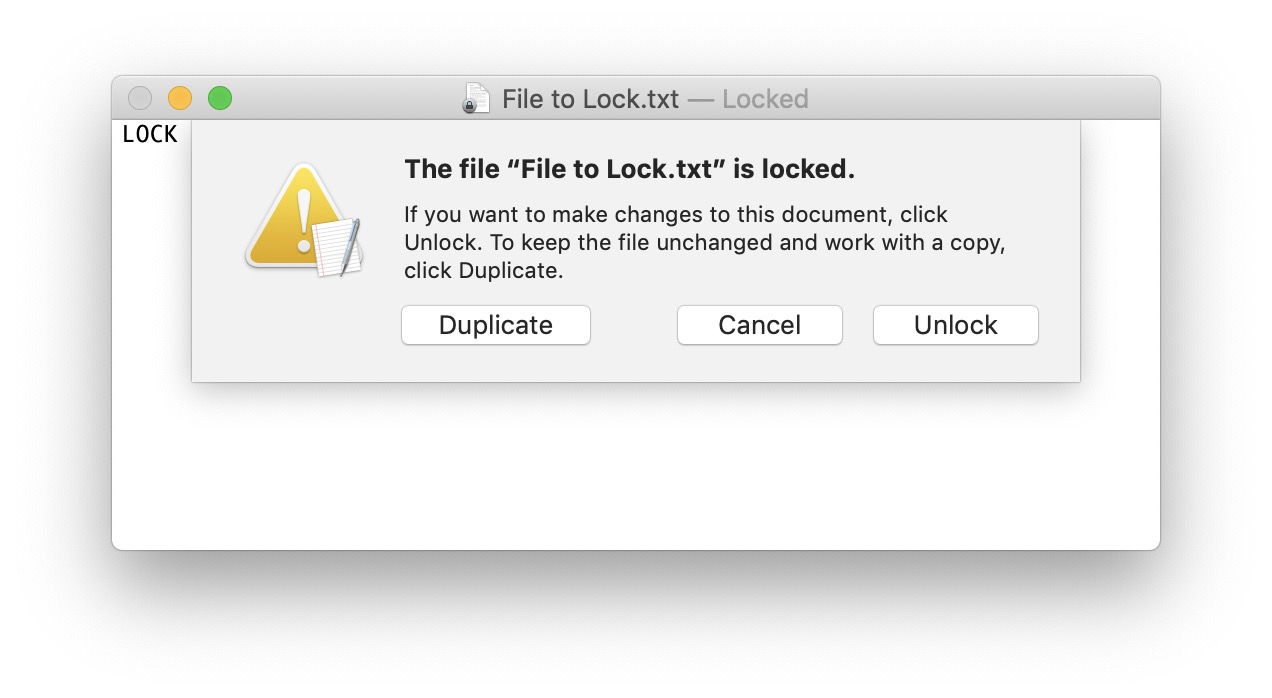Click the TextEdit paper-and-pen badge on warning icon
The image size is (1272, 698).
(x=336, y=246)
